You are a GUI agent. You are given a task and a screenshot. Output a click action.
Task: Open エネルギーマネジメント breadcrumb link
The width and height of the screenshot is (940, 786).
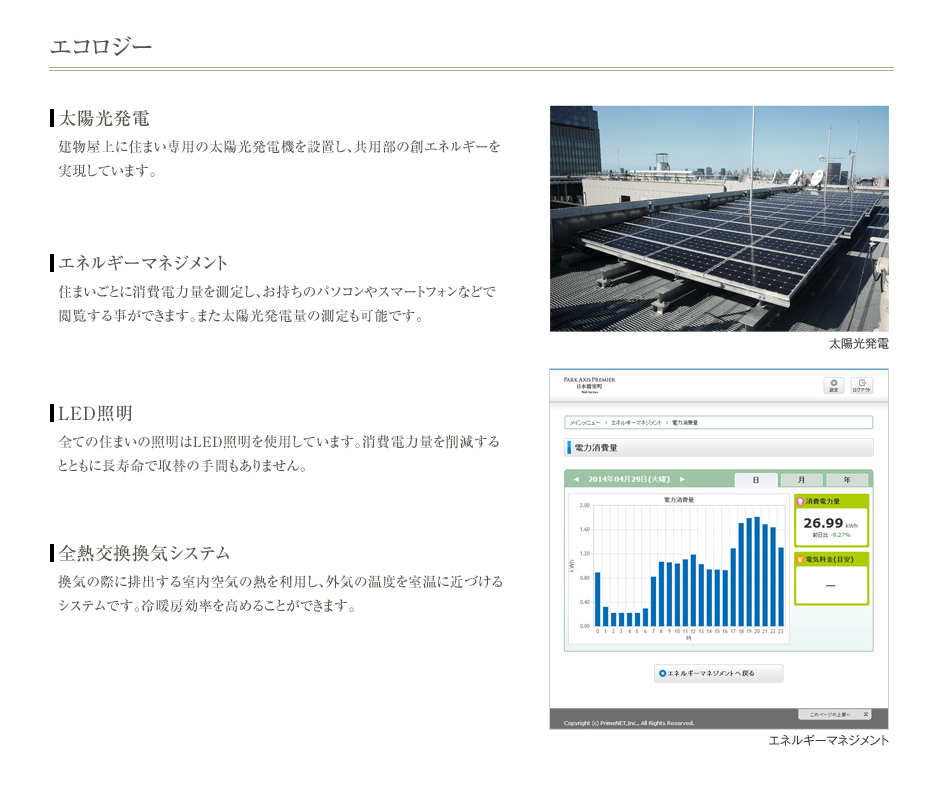636,423
